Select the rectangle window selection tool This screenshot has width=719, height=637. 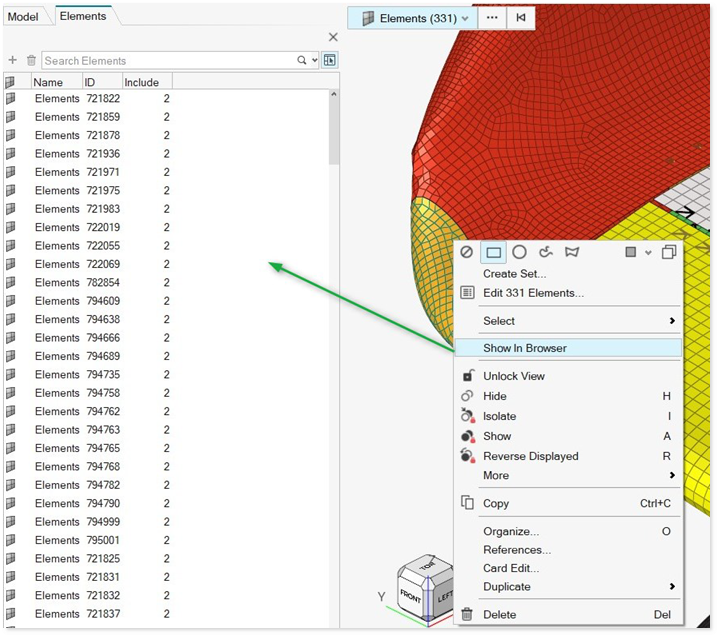pyautogui.click(x=493, y=252)
